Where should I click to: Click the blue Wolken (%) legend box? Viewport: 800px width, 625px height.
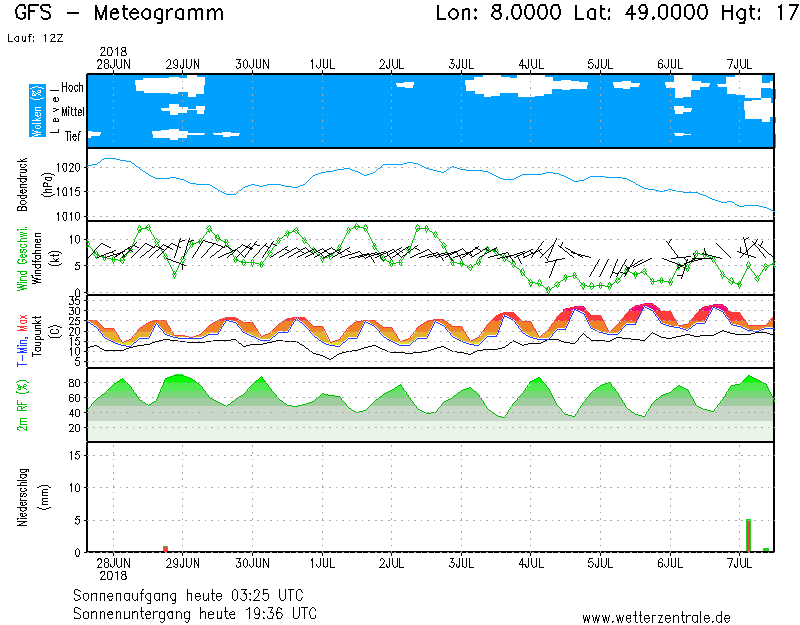37,110
